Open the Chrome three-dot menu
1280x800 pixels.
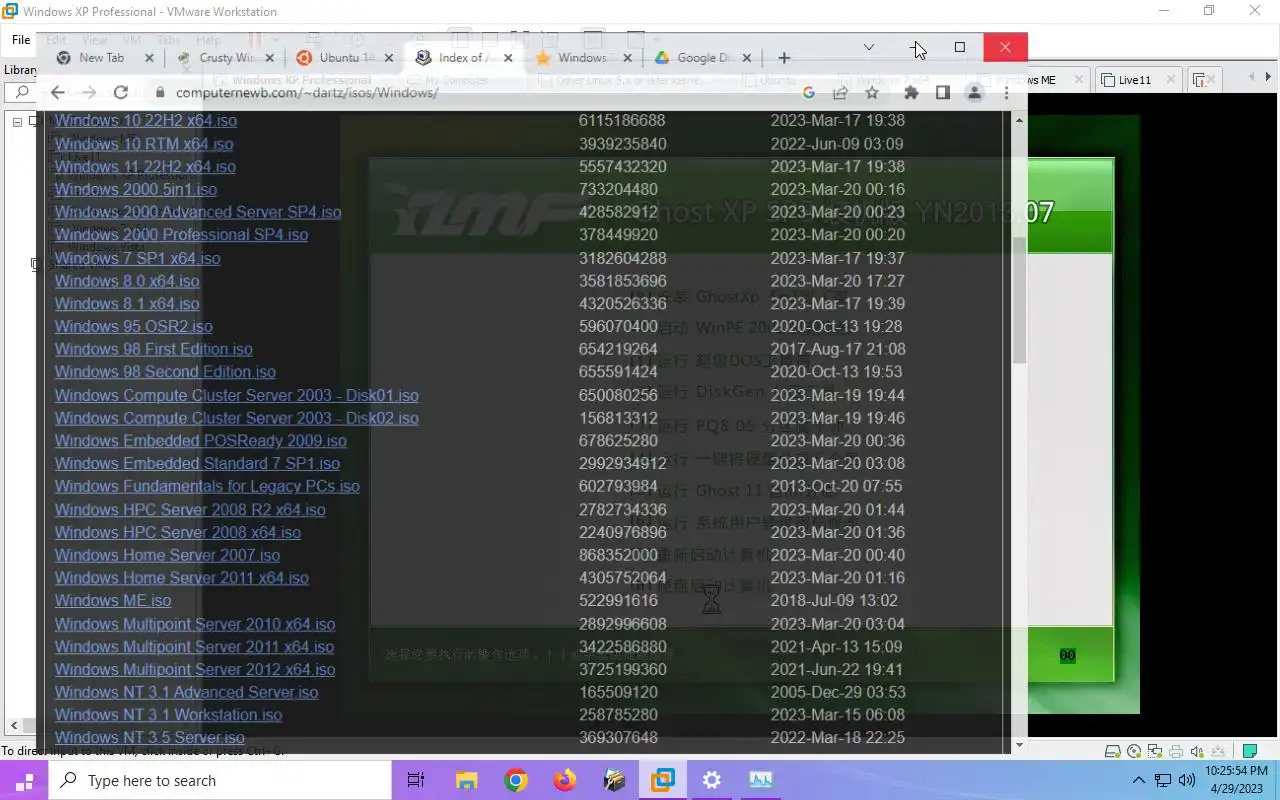[1006, 93]
